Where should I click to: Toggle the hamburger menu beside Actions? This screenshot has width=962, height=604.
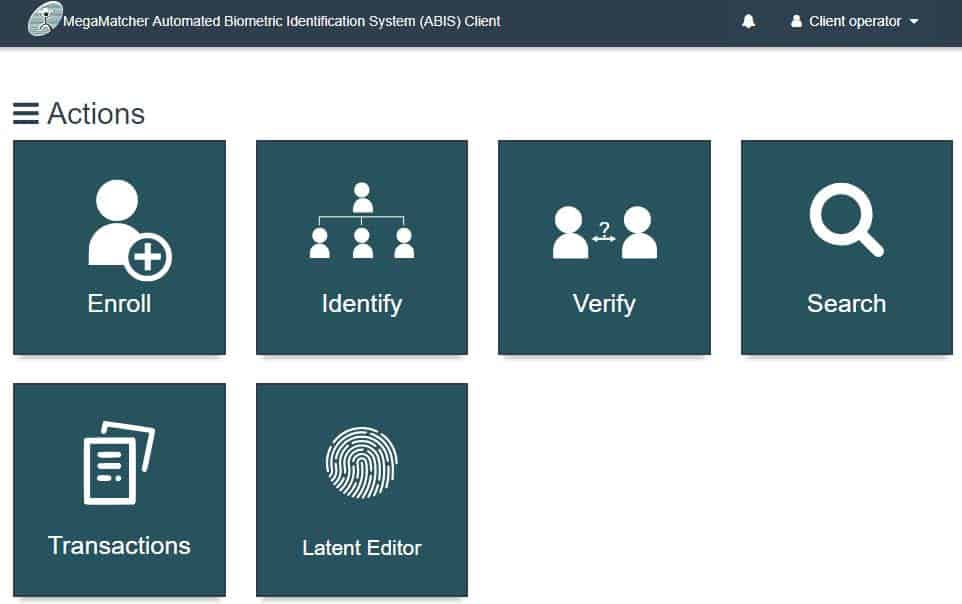tap(26, 114)
